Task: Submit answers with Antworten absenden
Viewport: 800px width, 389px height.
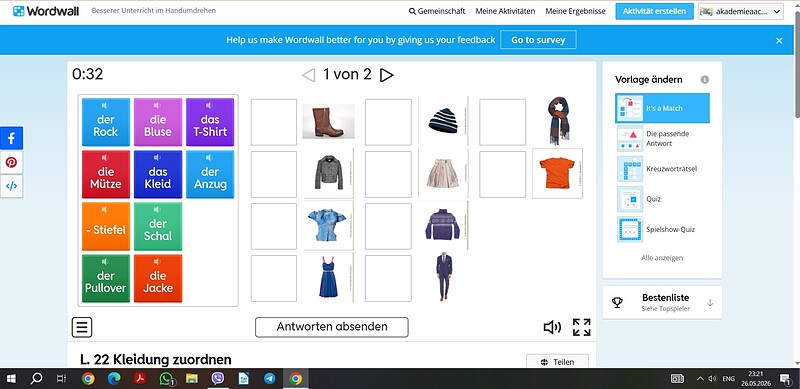Action: (x=332, y=327)
